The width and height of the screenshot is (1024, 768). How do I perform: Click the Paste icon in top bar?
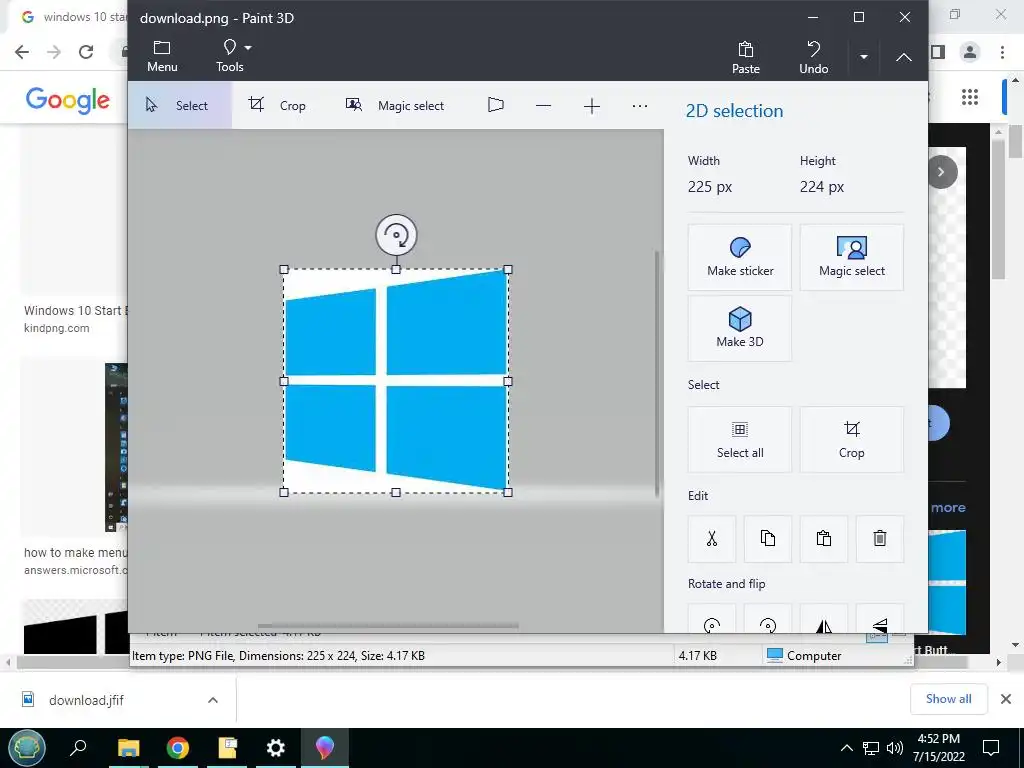[x=745, y=57]
